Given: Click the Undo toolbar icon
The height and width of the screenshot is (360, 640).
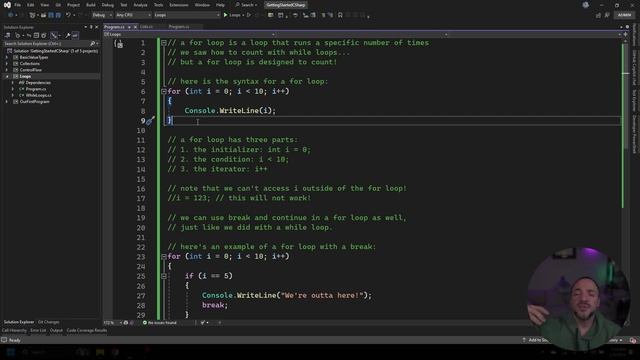Looking at the screenshot, I should click(x=68, y=15).
